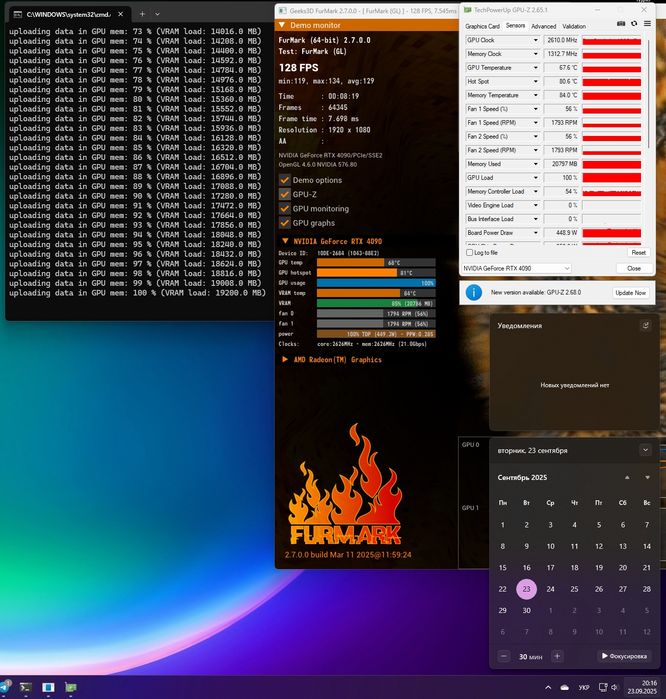Click the Сентябрь 2025 month header
Screen dimensions: 666x699
[x=522, y=477]
